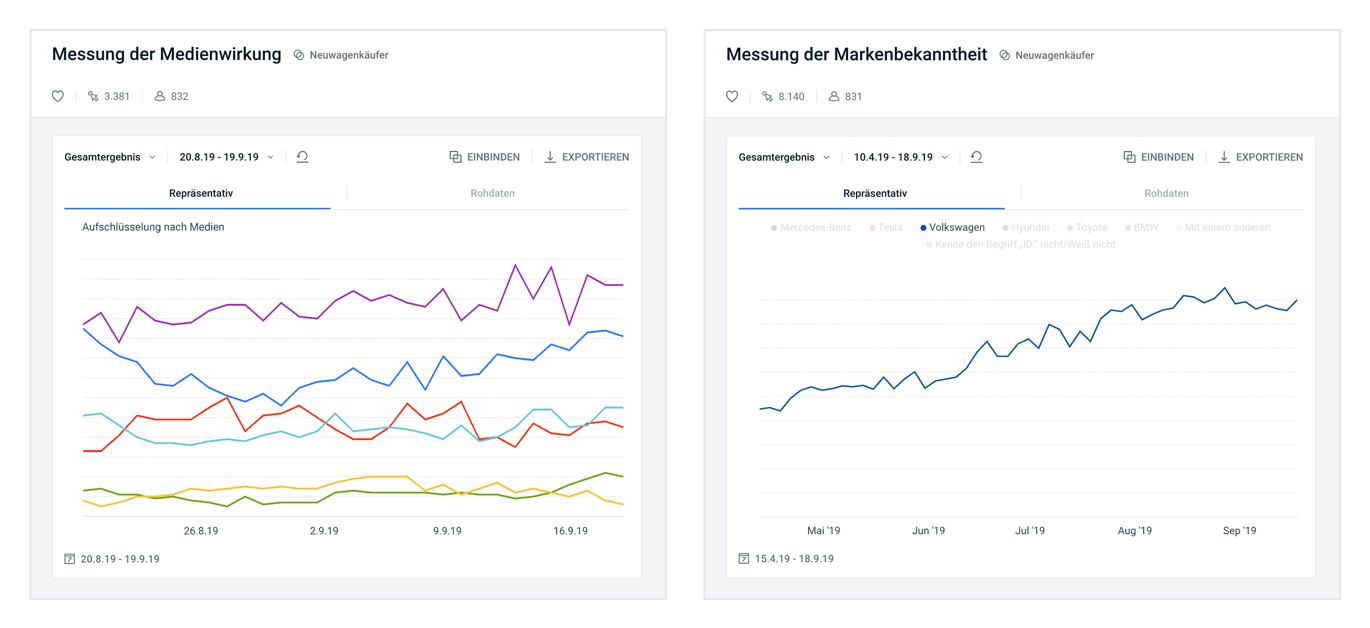
Task: Select Repräsentativ tab in Markenbekanntheit panel
Action: click(874, 193)
